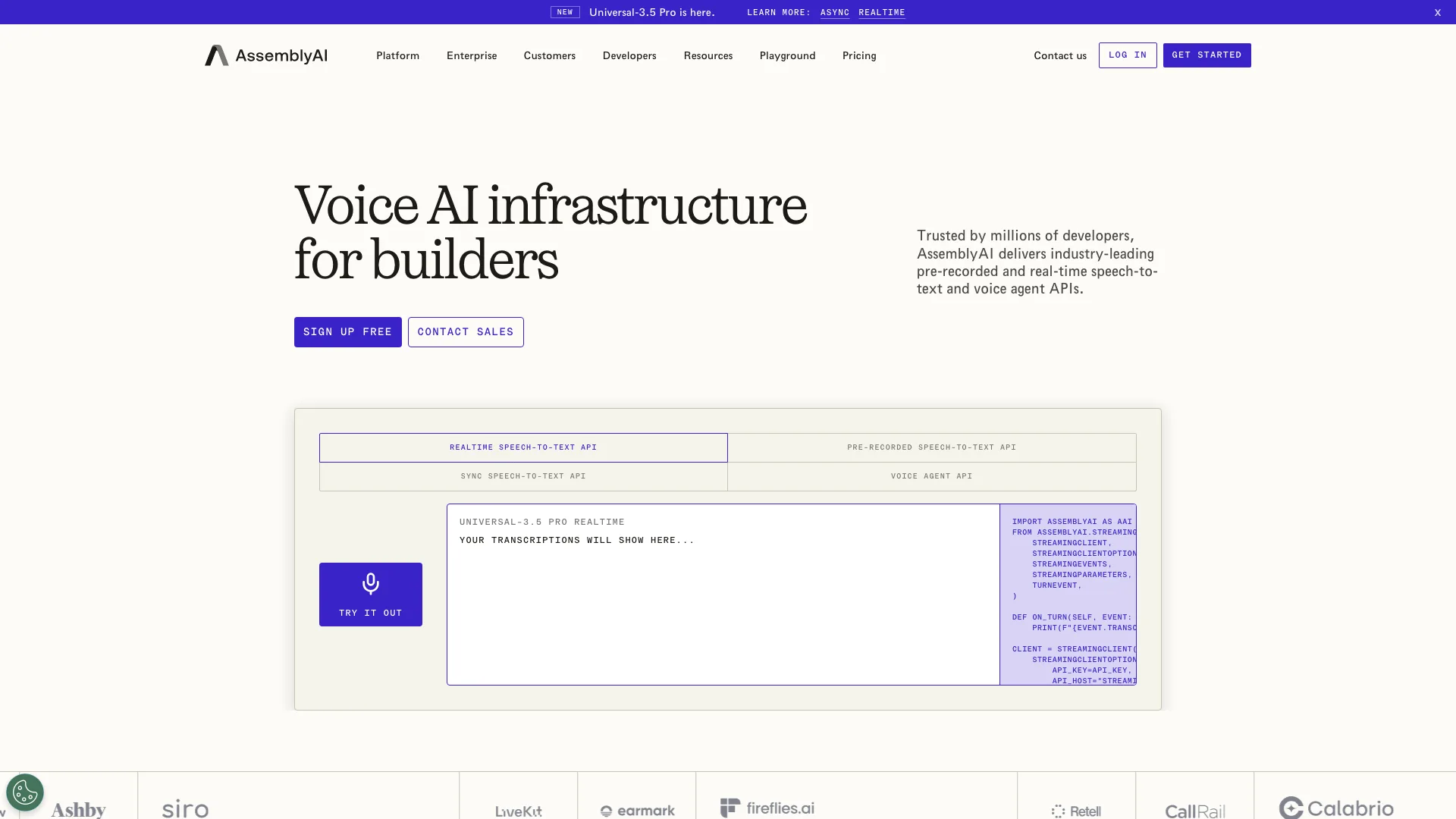
Task: Click the Universal-3.5 Pro is here text
Action: tap(651, 12)
